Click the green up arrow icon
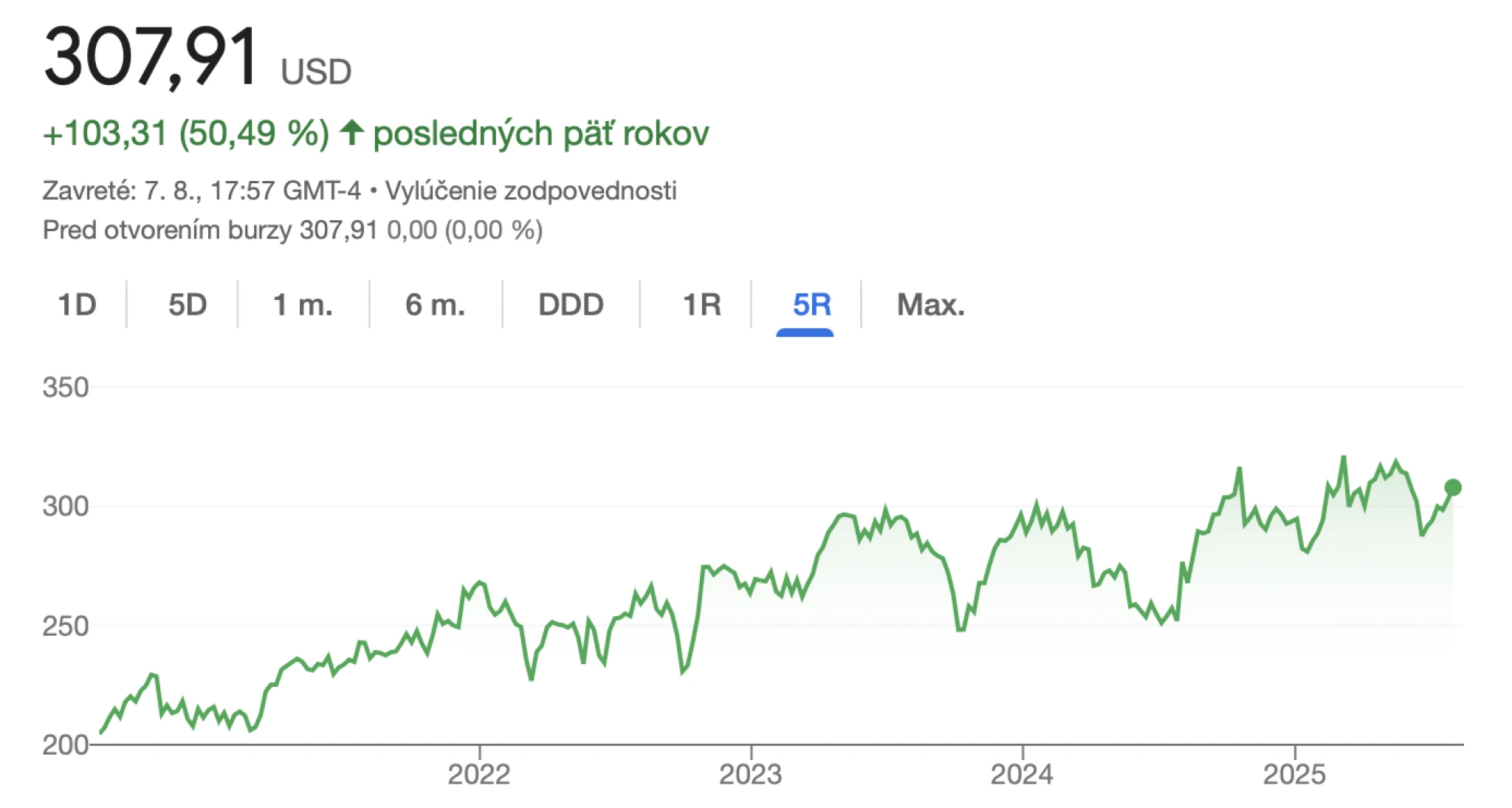Image resolution: width=1512 pixels, height=808 pixels. (x=352, y=133)
